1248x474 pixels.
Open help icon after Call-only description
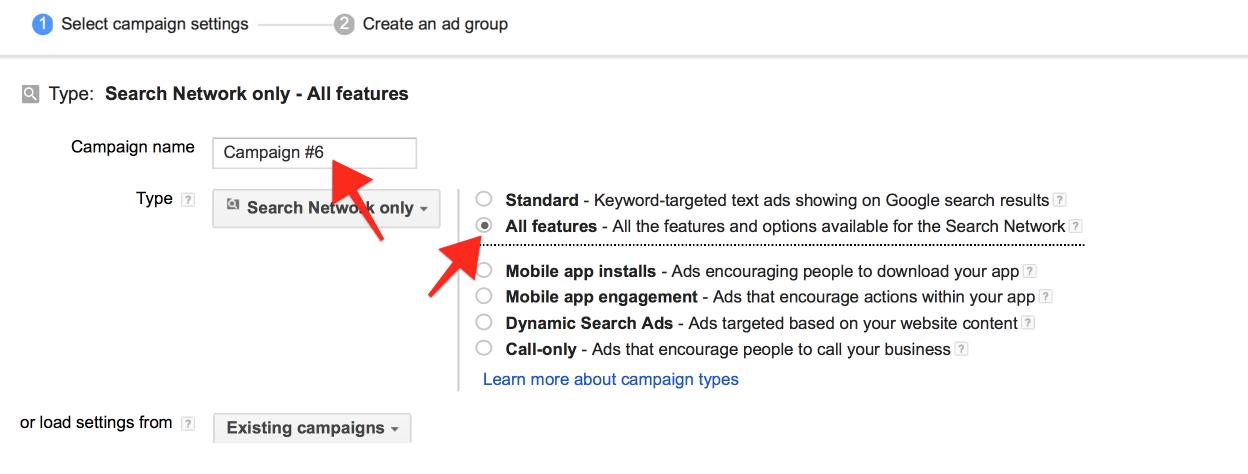tap(961, 350)
